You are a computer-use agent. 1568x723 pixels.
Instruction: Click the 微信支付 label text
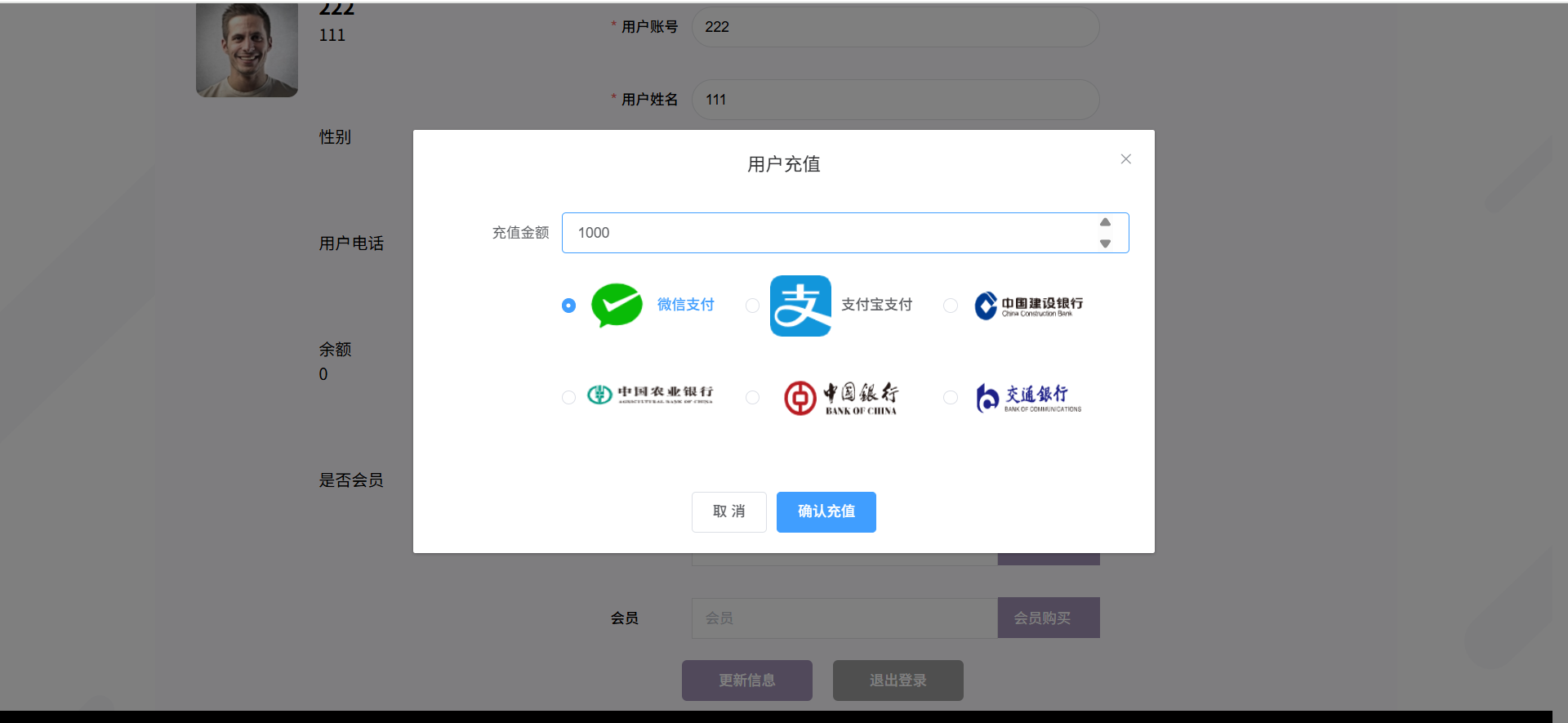(x=686, y=305)
